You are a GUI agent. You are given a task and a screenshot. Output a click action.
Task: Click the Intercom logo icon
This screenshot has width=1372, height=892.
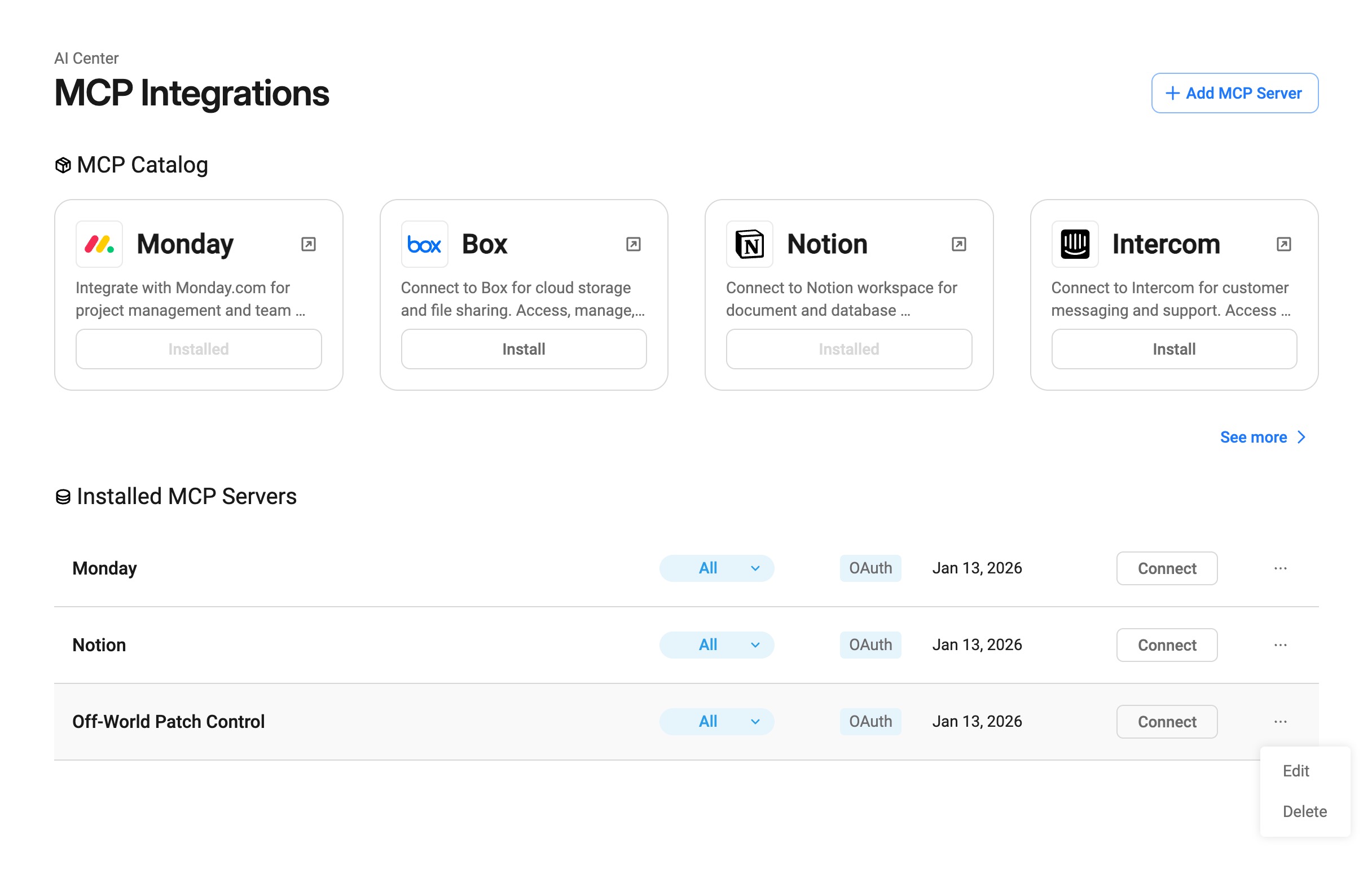pos(1075,244)
